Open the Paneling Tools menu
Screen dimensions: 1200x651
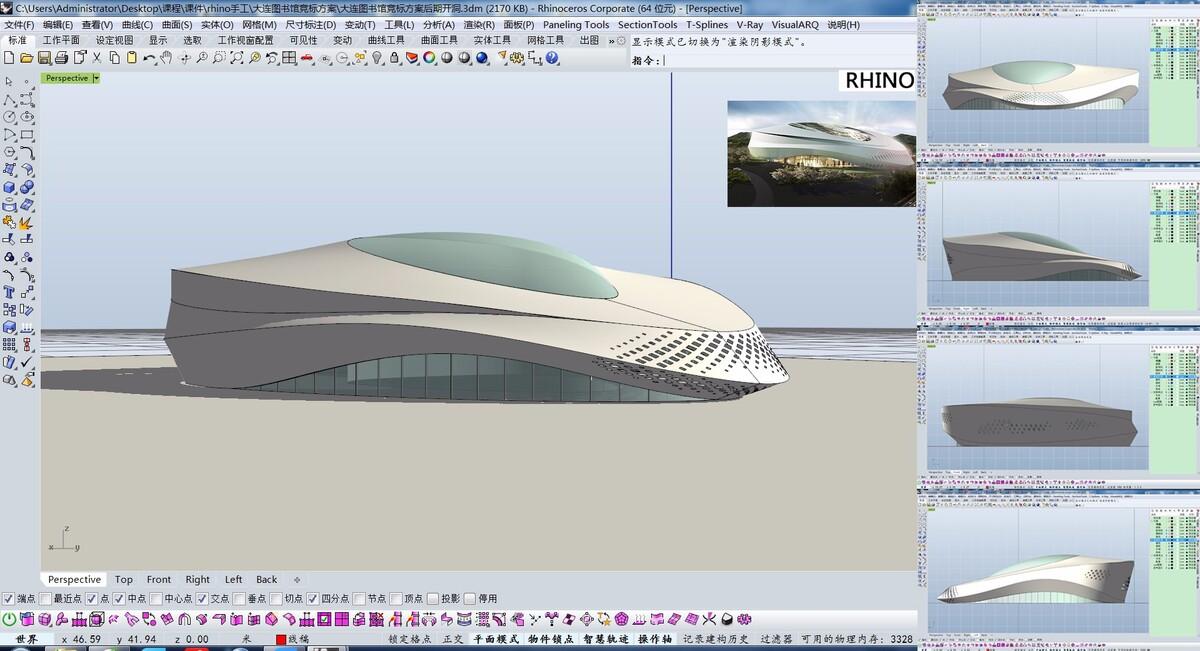(576, 24)
